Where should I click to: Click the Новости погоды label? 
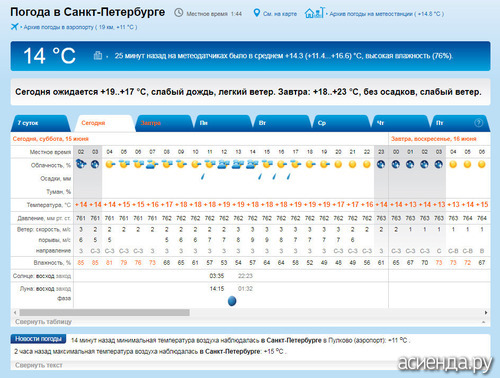click(38, 339)
